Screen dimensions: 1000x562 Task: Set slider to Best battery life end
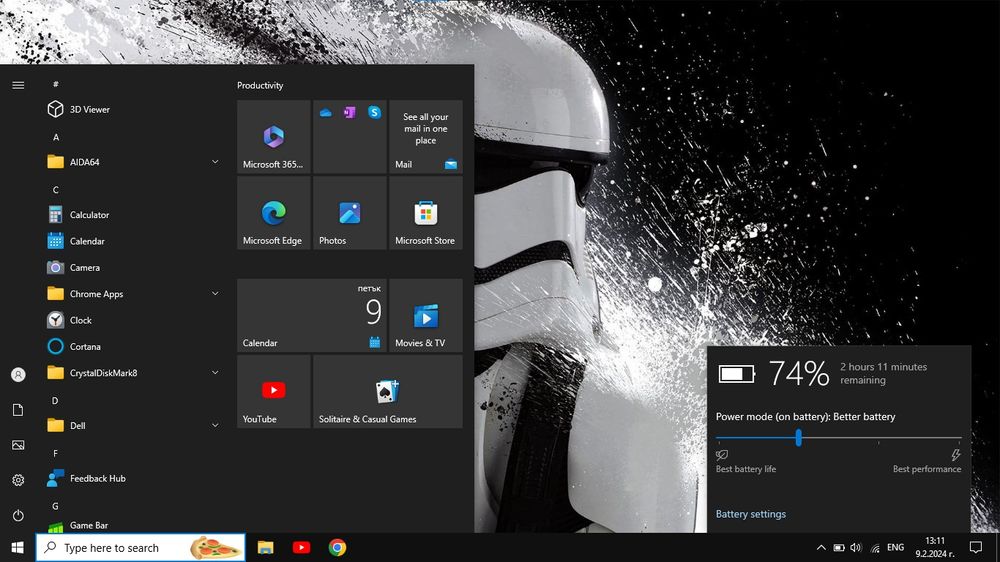pyautogui.click(x=717, y=438)
